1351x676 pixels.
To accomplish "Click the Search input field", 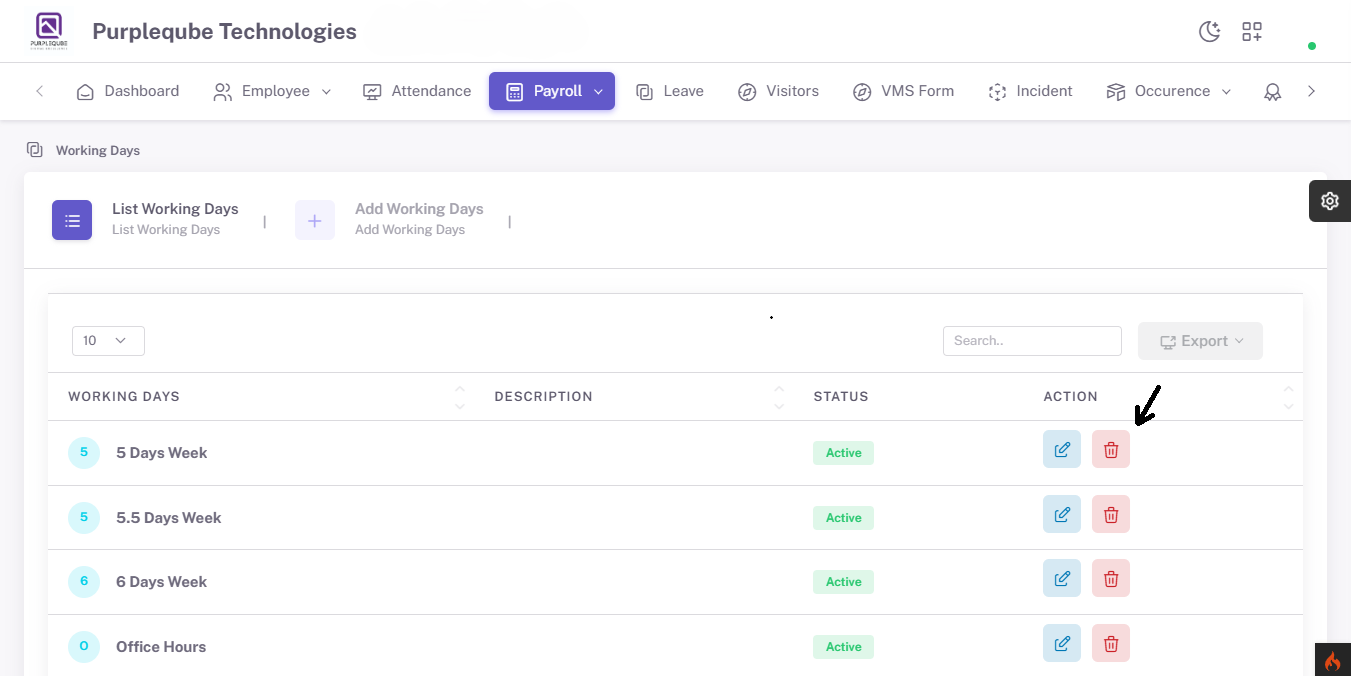I will [1032, 341].
